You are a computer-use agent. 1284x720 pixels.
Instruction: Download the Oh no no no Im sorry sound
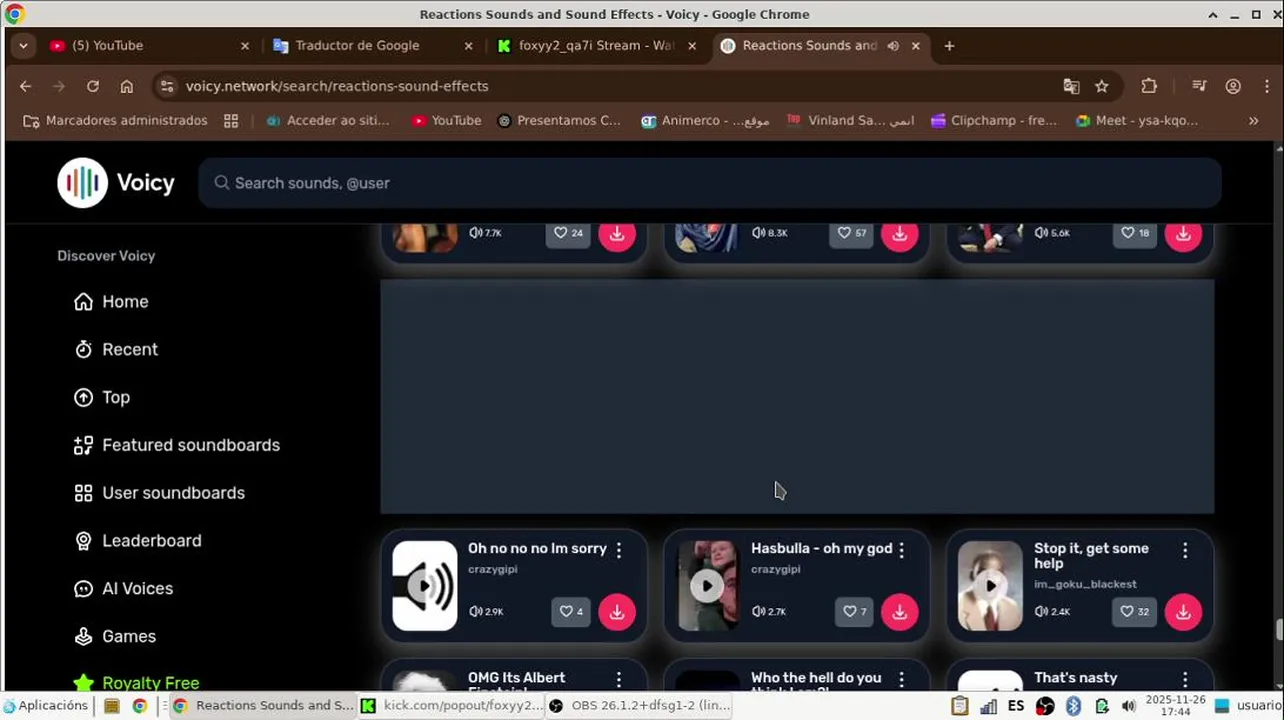coord(617,612)
